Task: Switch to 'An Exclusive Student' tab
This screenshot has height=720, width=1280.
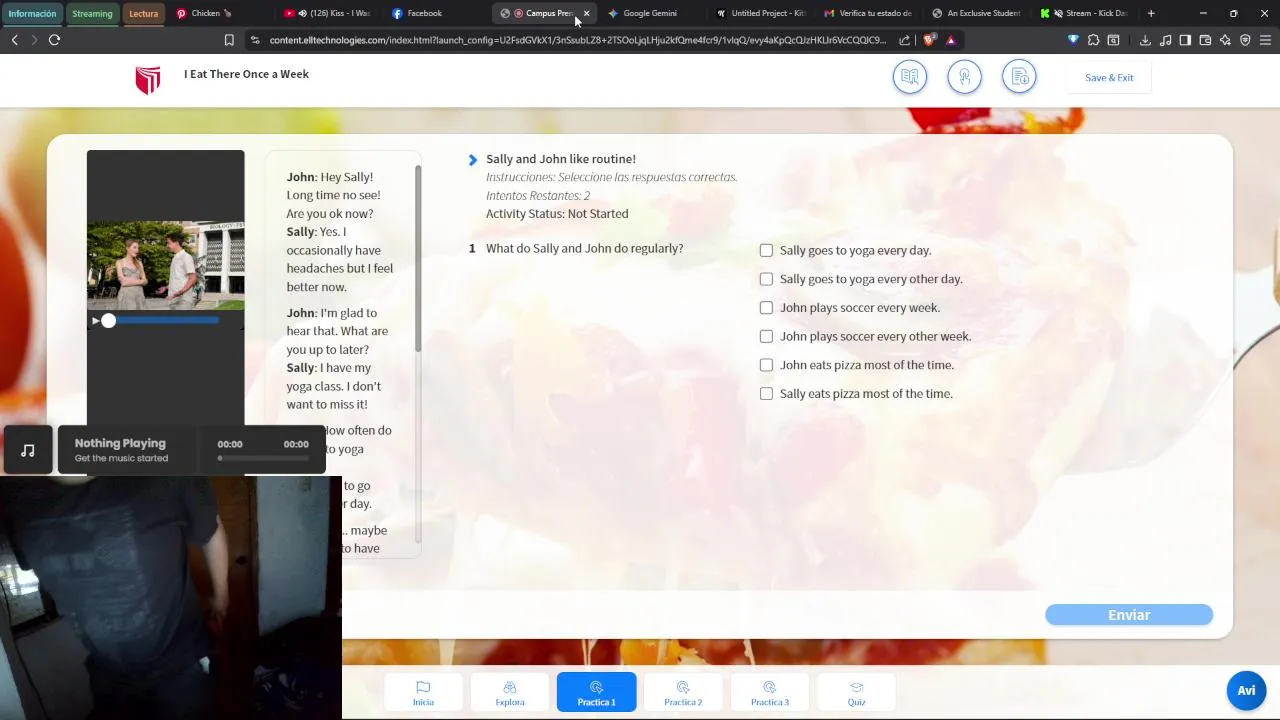Action: (x=976, y=13)
